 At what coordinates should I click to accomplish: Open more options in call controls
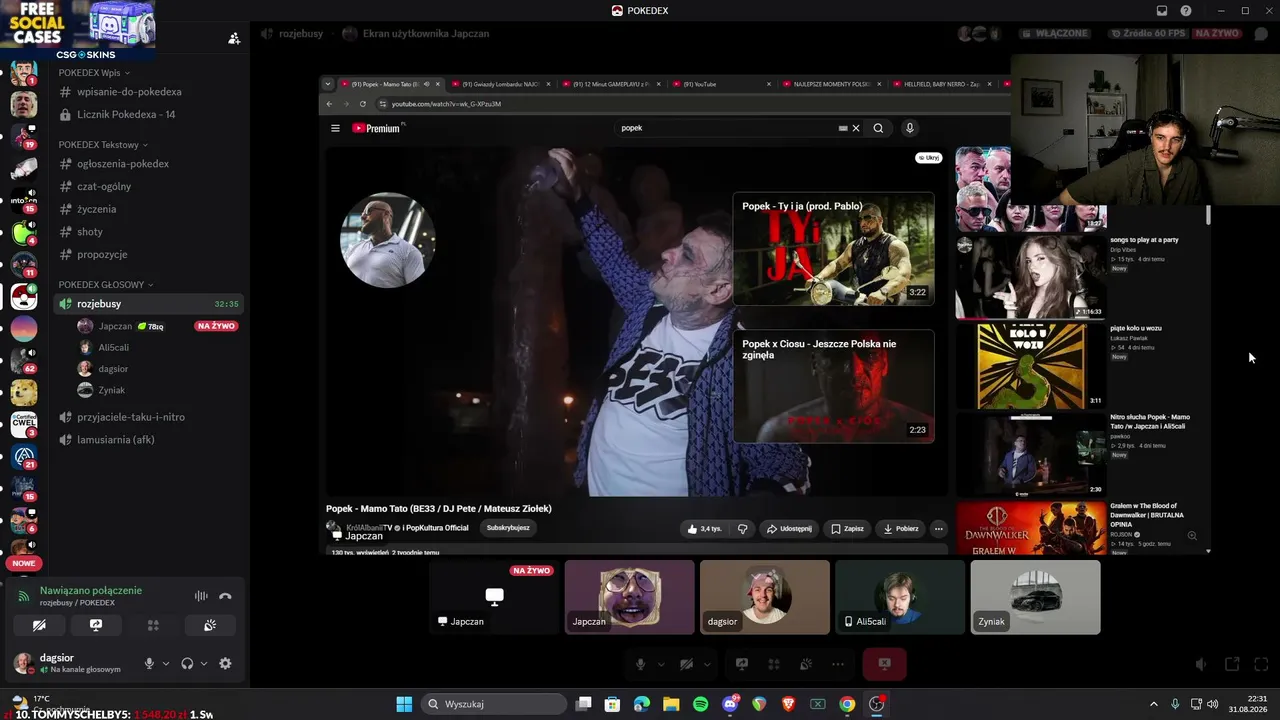coord(838,664)
